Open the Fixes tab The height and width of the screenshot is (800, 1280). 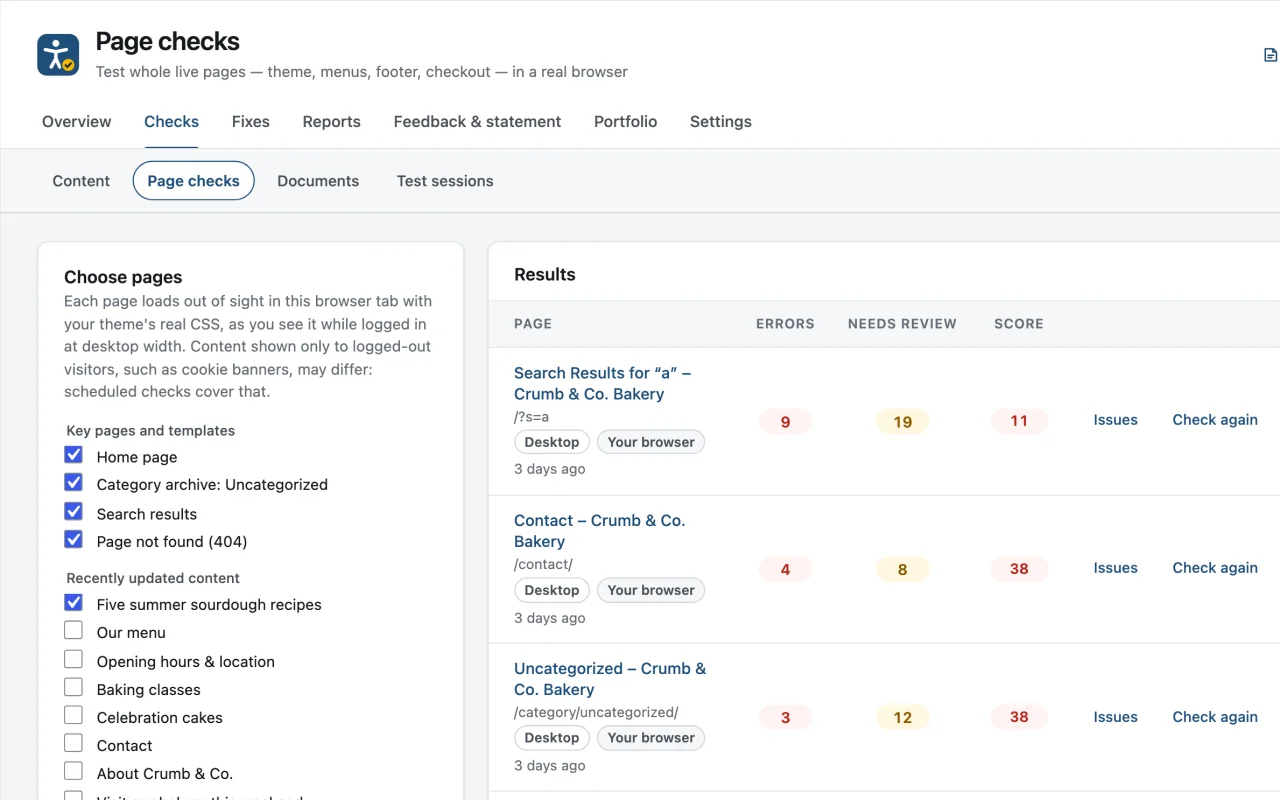tap(251, 122)
